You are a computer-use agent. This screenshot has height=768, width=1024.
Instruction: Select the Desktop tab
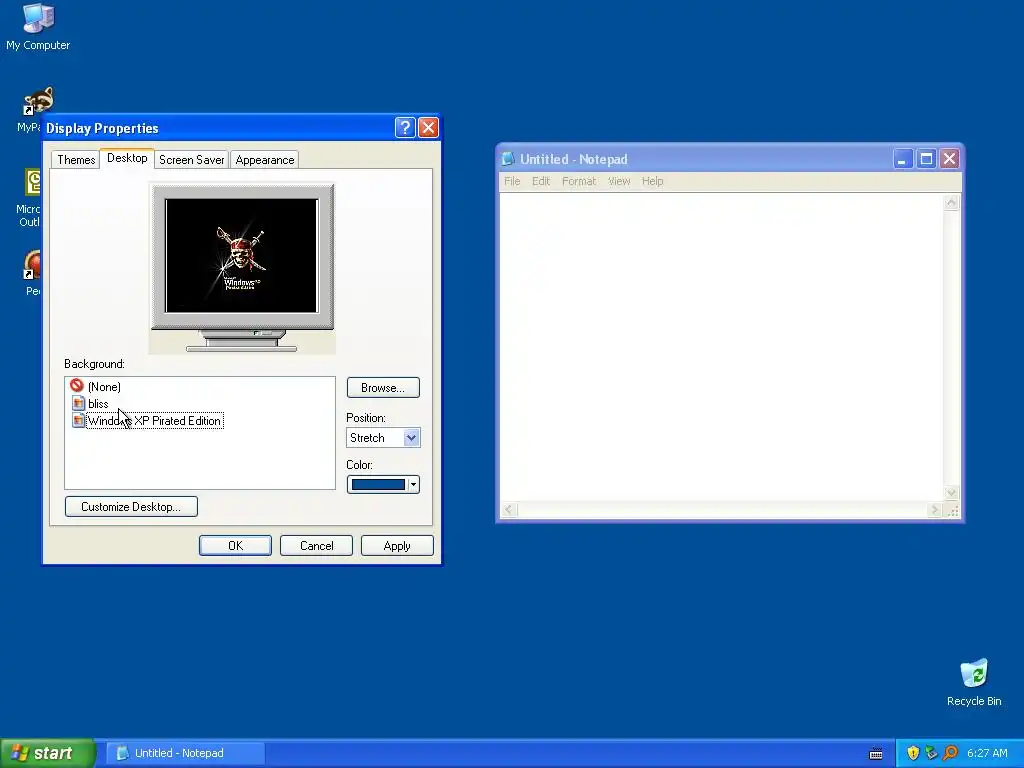click(x=127, y=158)
